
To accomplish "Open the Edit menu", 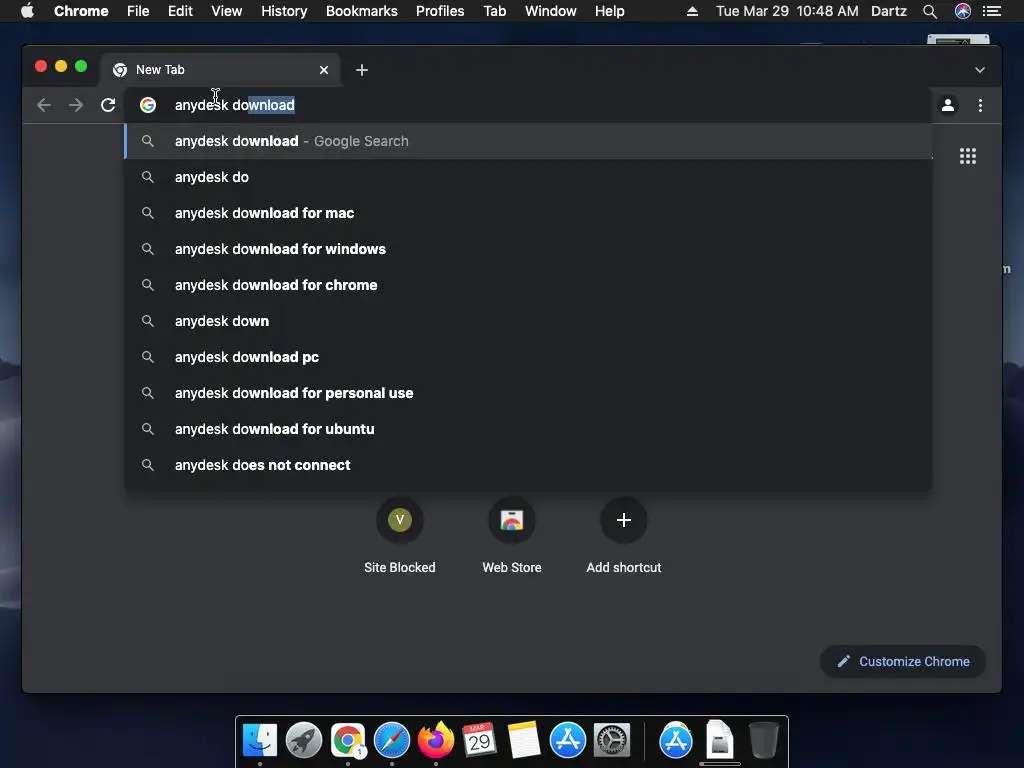I will pos(180,11).
